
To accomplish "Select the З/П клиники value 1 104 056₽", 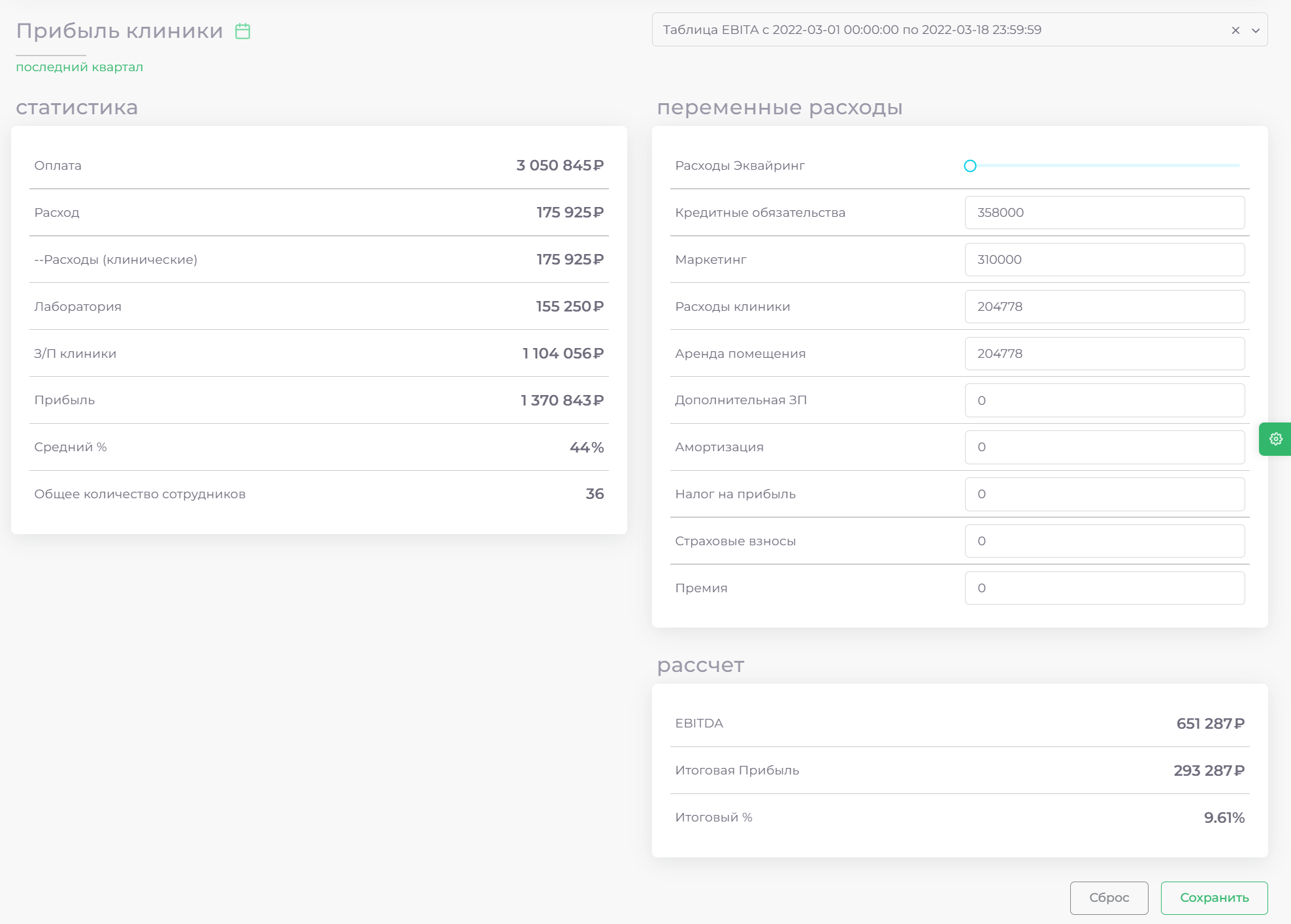I will point(563,353).
